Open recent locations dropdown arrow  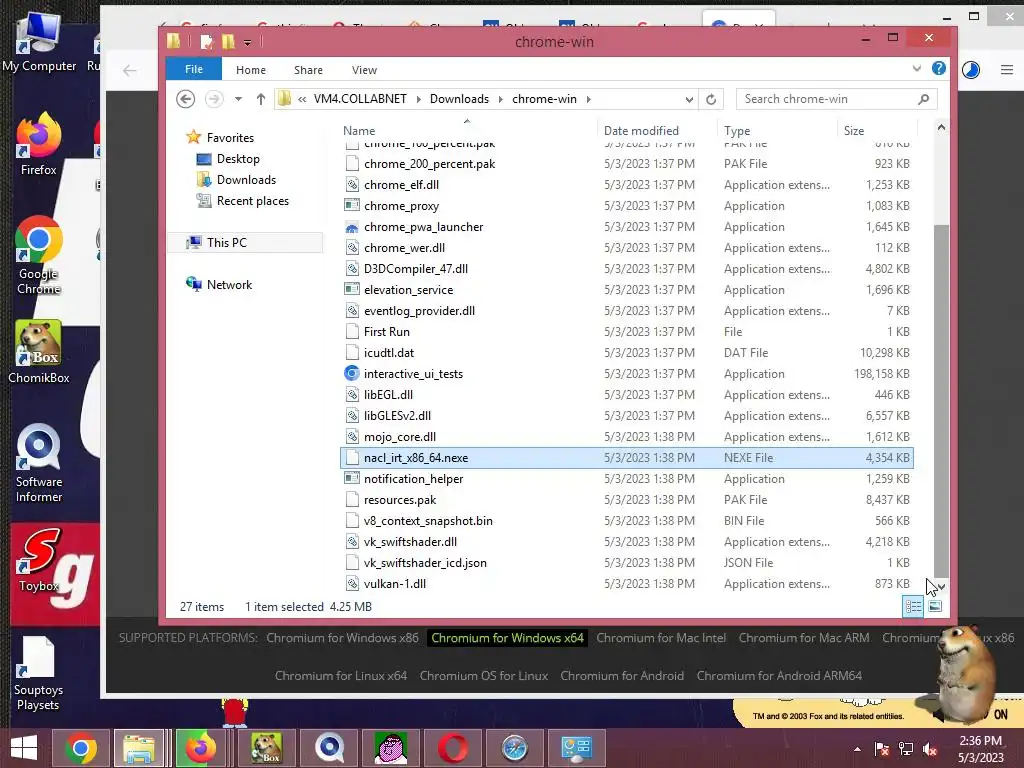[x=238, y=99]
